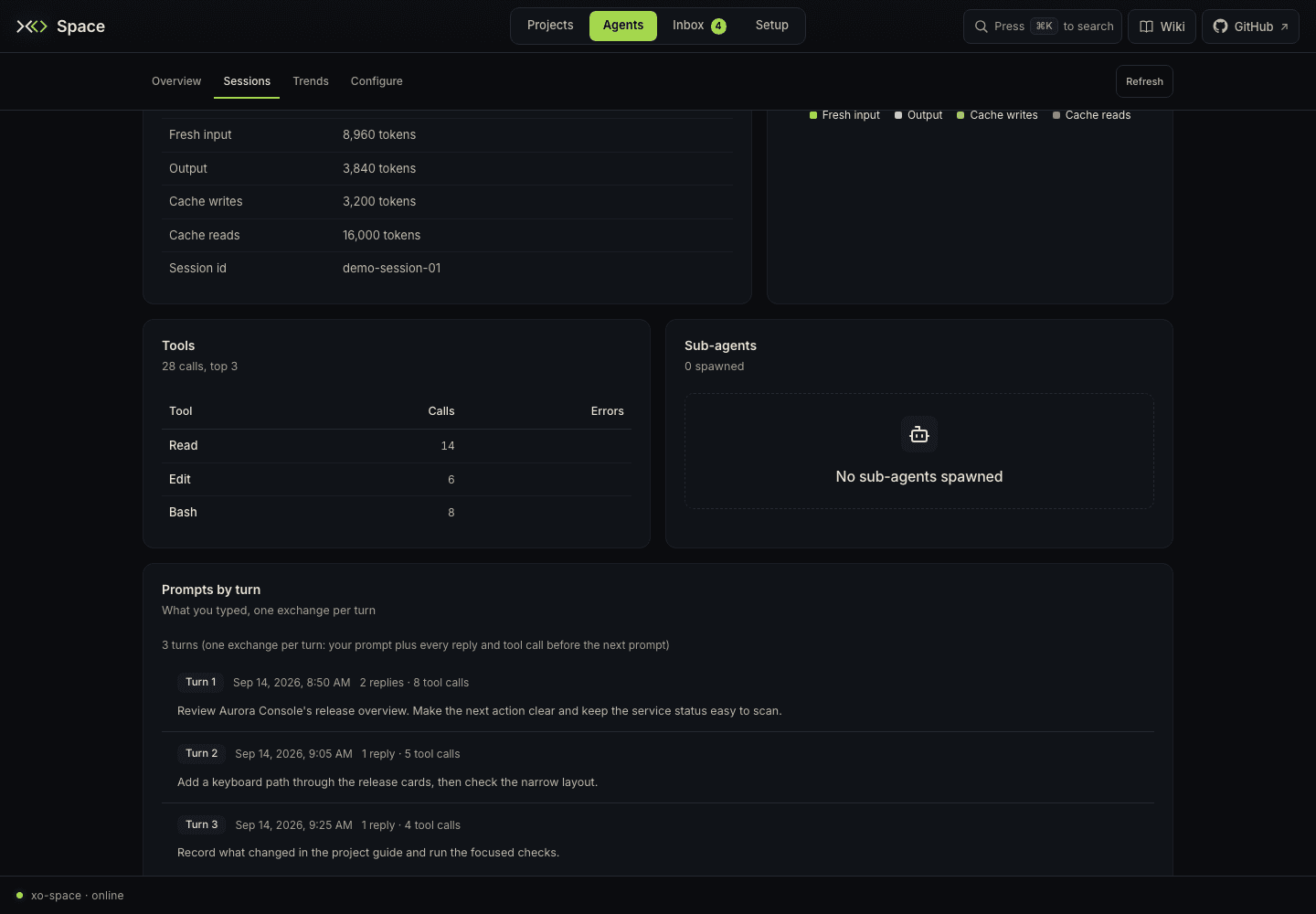Click the Space brand name
The image size is (1316, 914).
80,27
